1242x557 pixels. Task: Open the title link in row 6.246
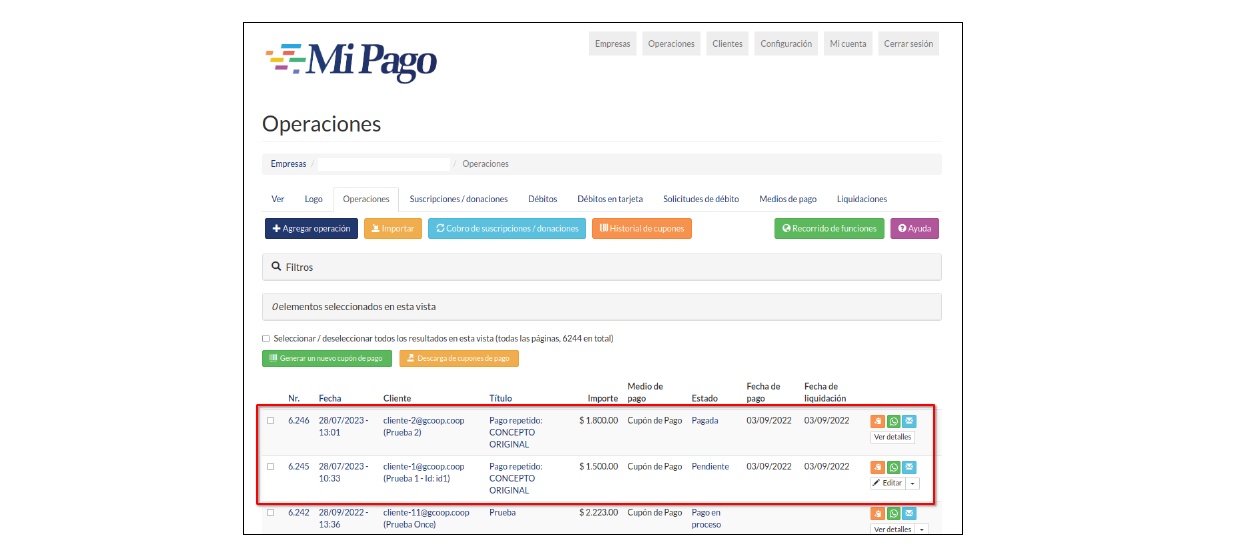pos(516,432)
